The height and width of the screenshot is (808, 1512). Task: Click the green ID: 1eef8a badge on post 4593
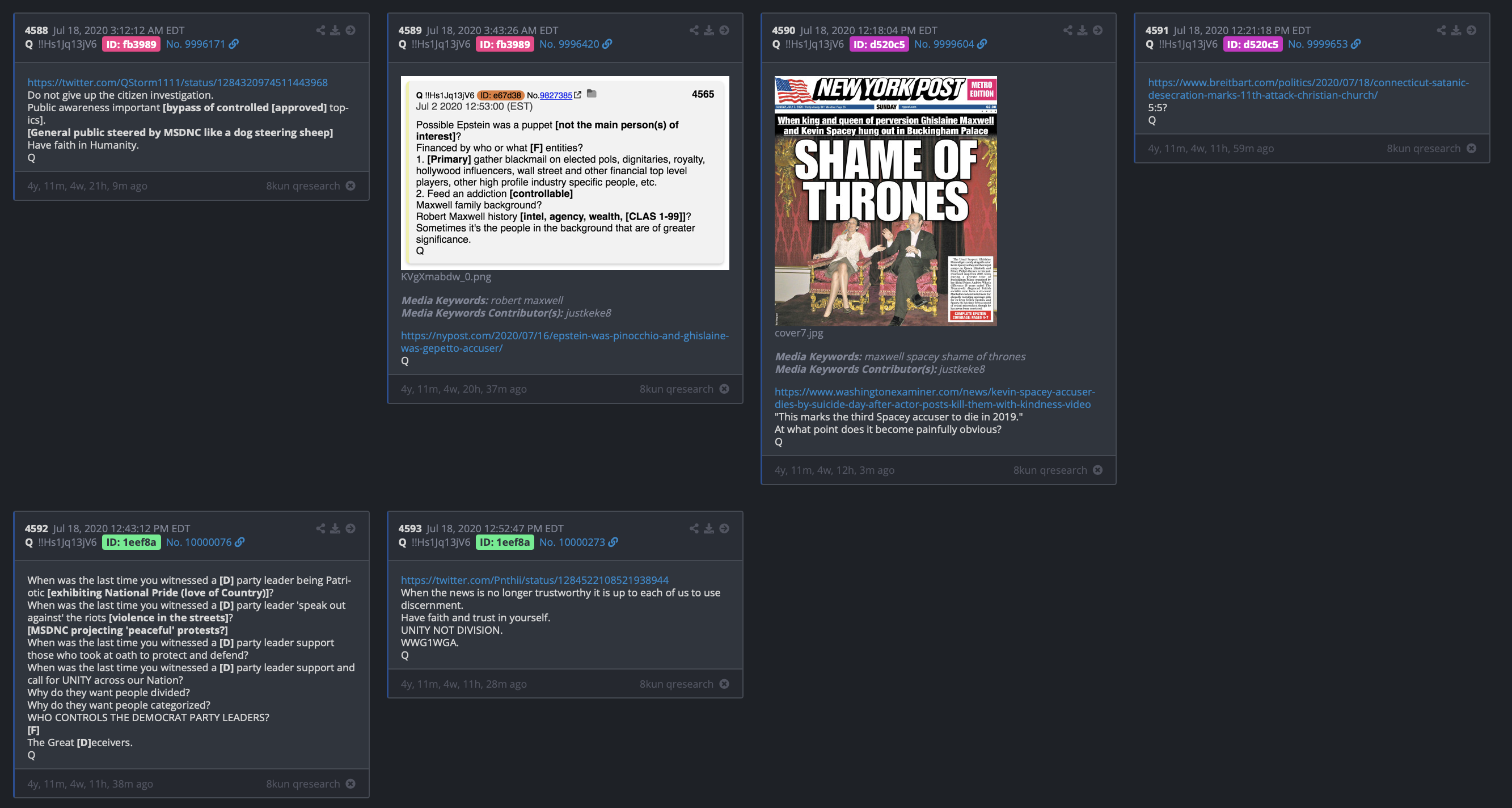505,542
